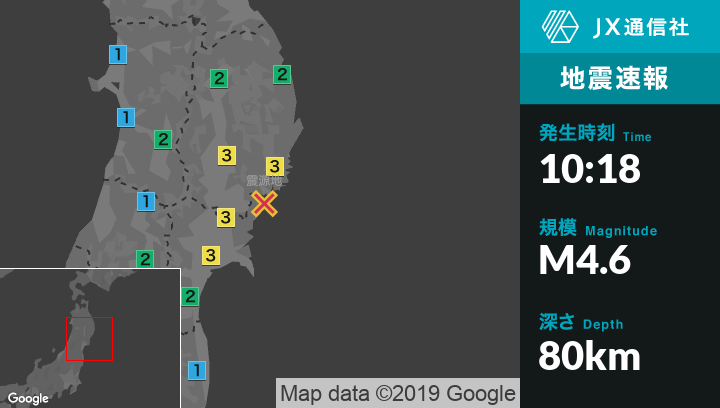The image size is (720, 408).
Task: Select the topmost blue intensity 1 marker
Action: pos(118,54)
